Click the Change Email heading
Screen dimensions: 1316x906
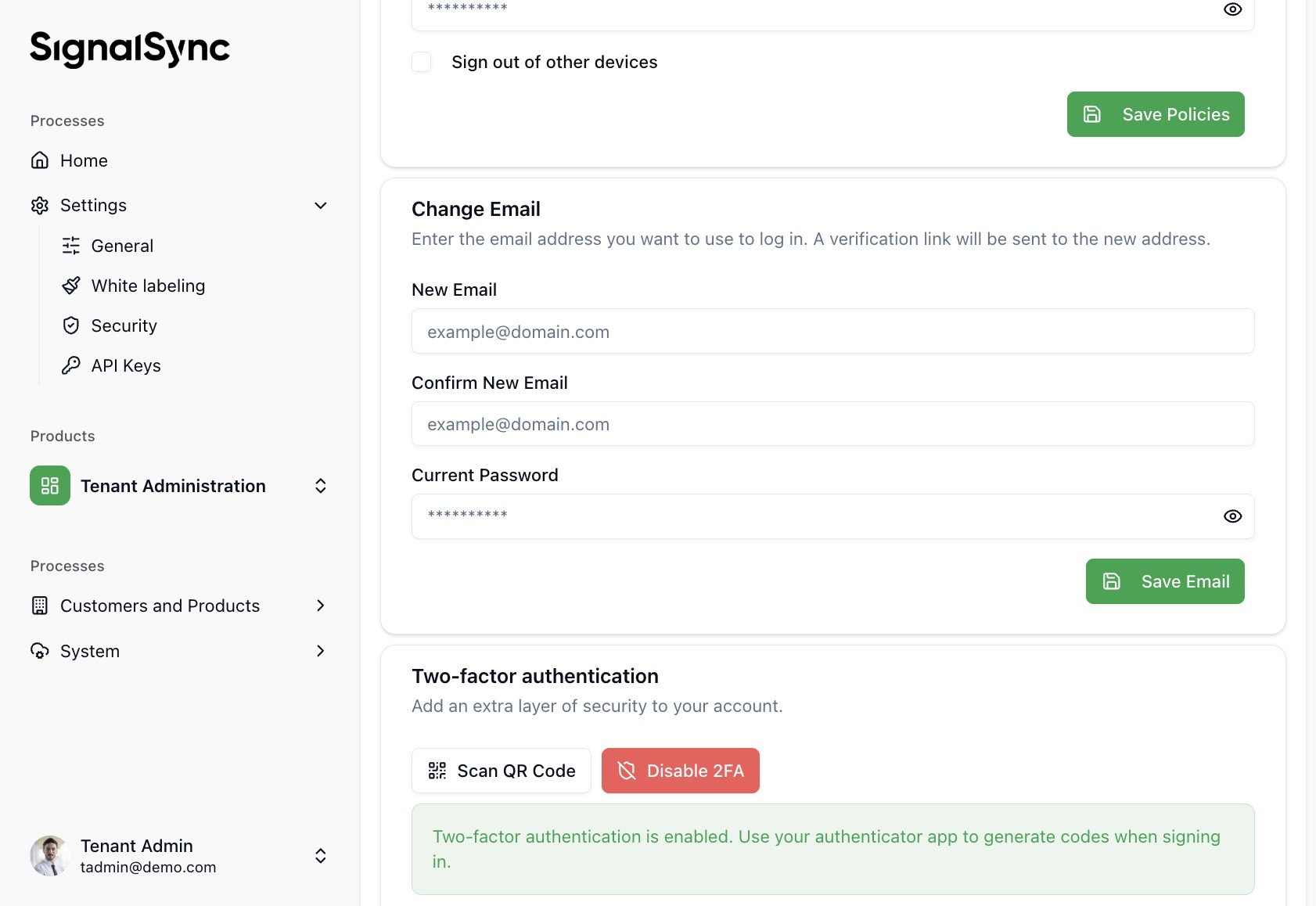pyautogui.click(x=476, y=209)
